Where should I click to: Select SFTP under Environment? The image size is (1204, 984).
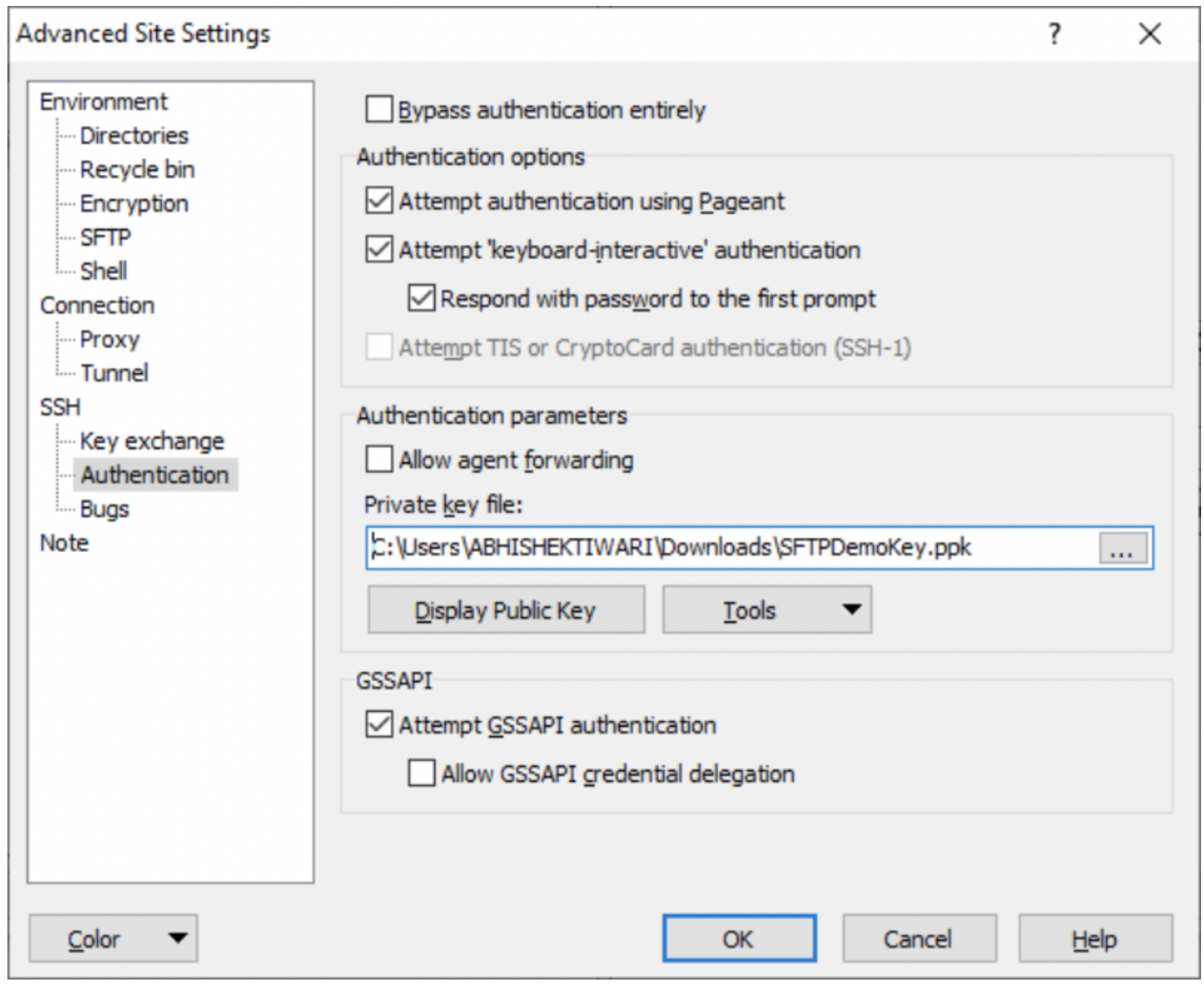click(105, 237)
